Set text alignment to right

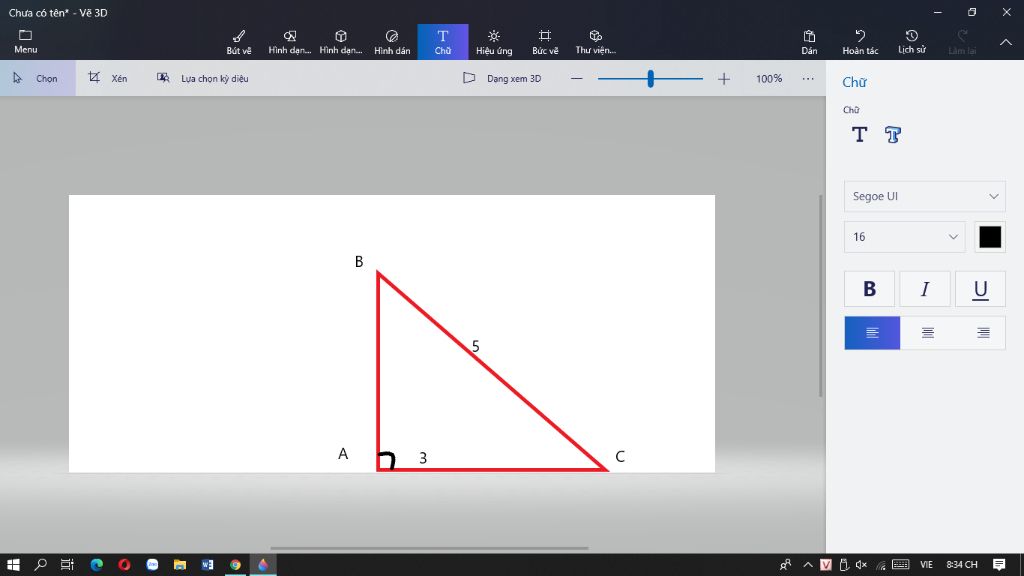982,333
